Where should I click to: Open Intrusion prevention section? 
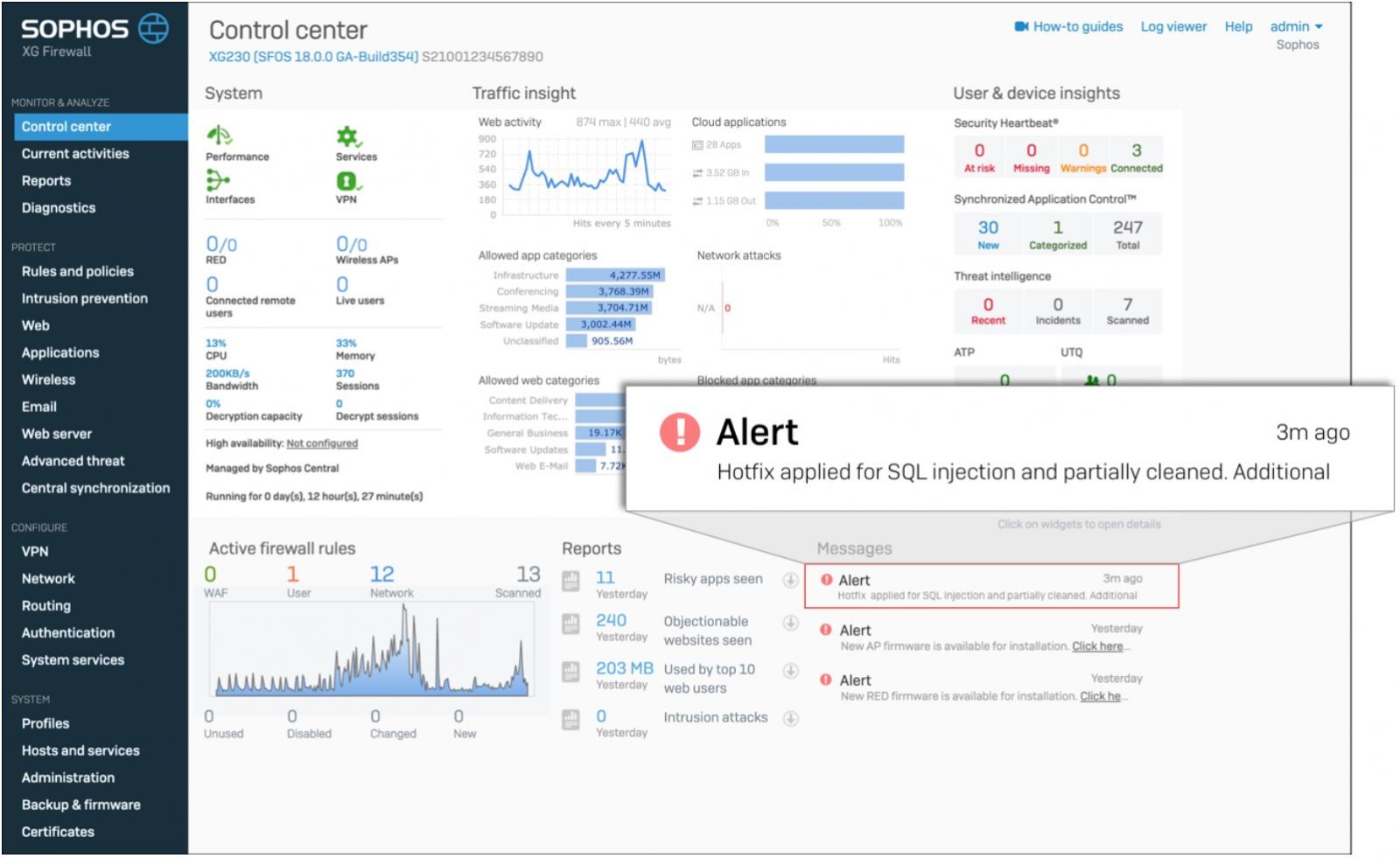85,299
